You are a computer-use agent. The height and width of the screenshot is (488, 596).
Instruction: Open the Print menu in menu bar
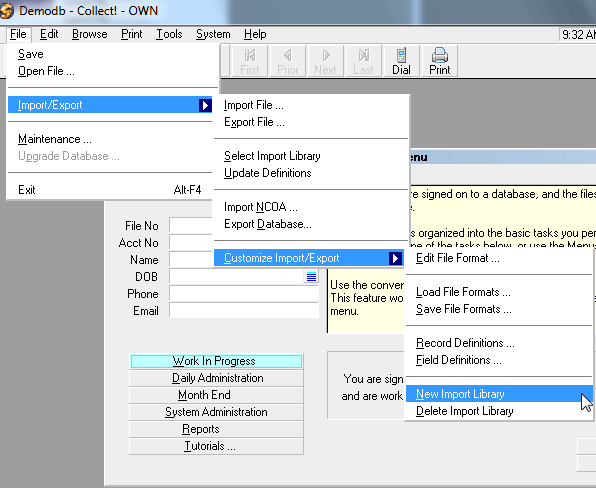coord(132,34)
